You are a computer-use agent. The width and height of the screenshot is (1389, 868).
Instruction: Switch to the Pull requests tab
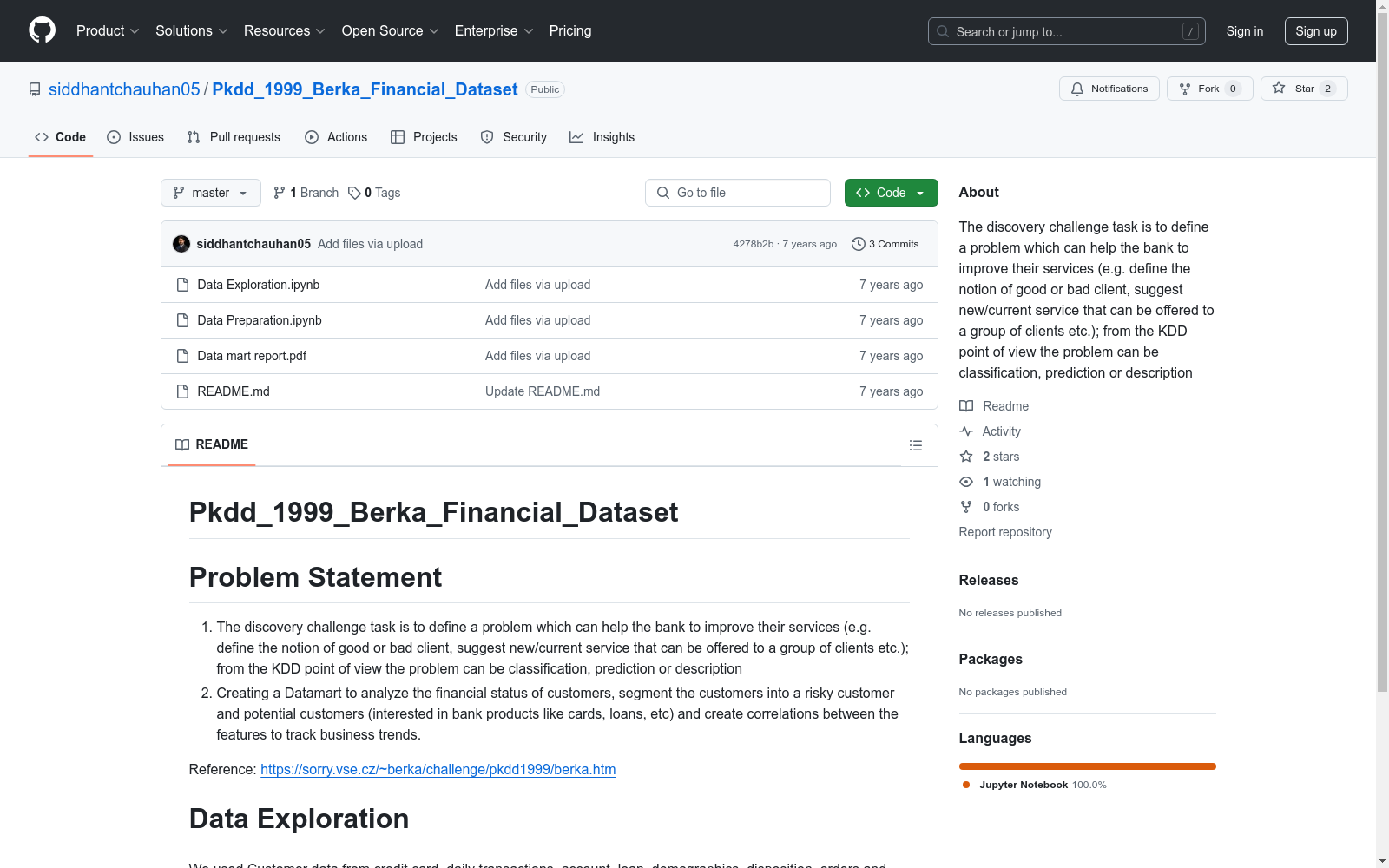point(234,137)
